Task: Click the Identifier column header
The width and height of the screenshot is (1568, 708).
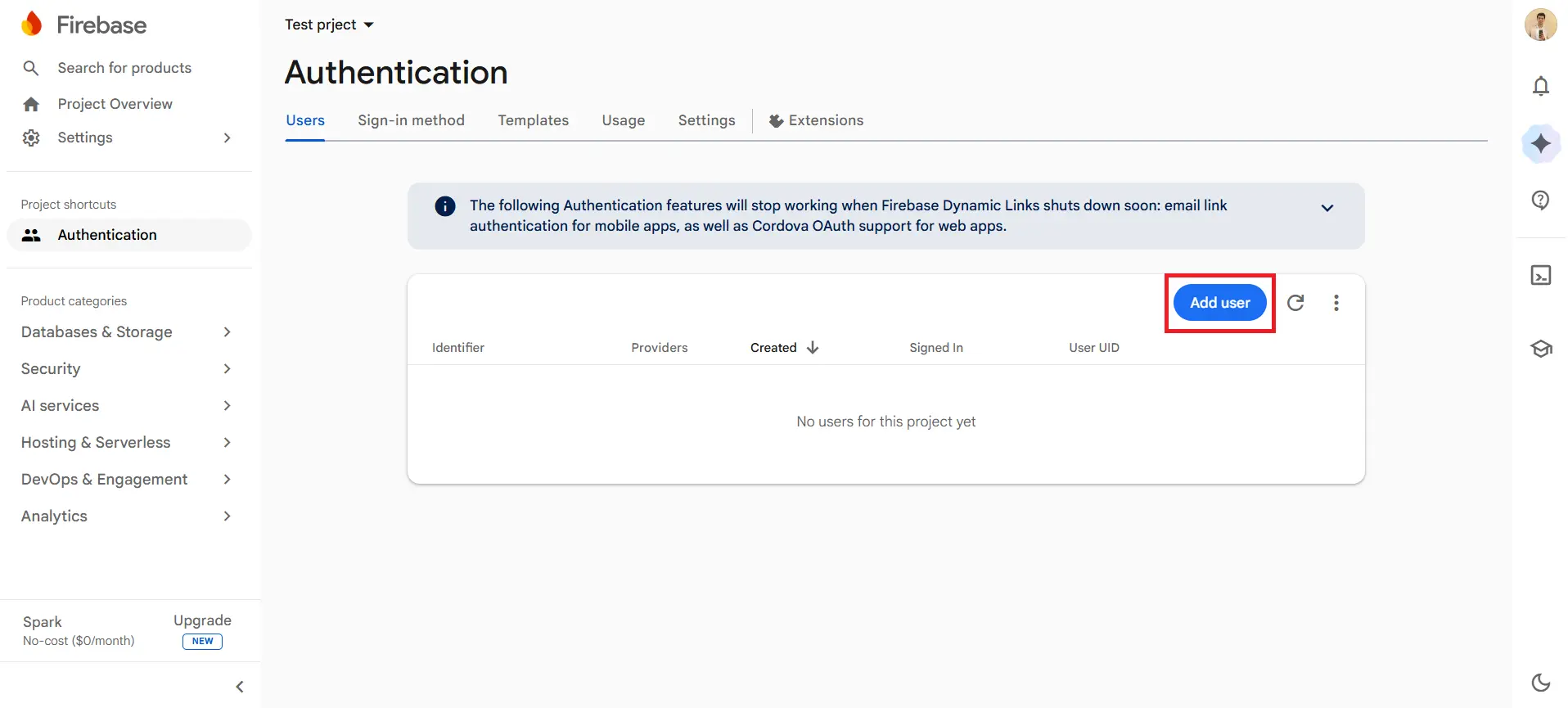Action: pos(458,348)
